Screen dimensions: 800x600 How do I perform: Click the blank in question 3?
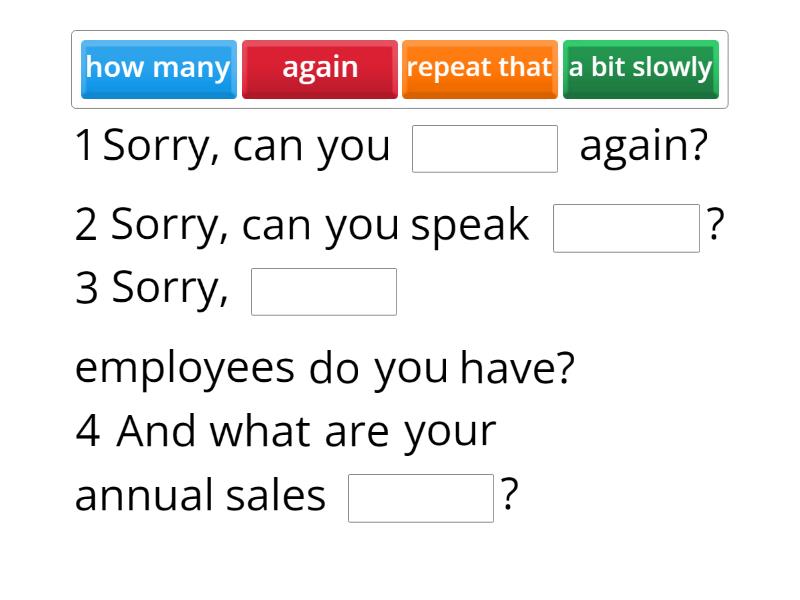(x=324, y=291)
